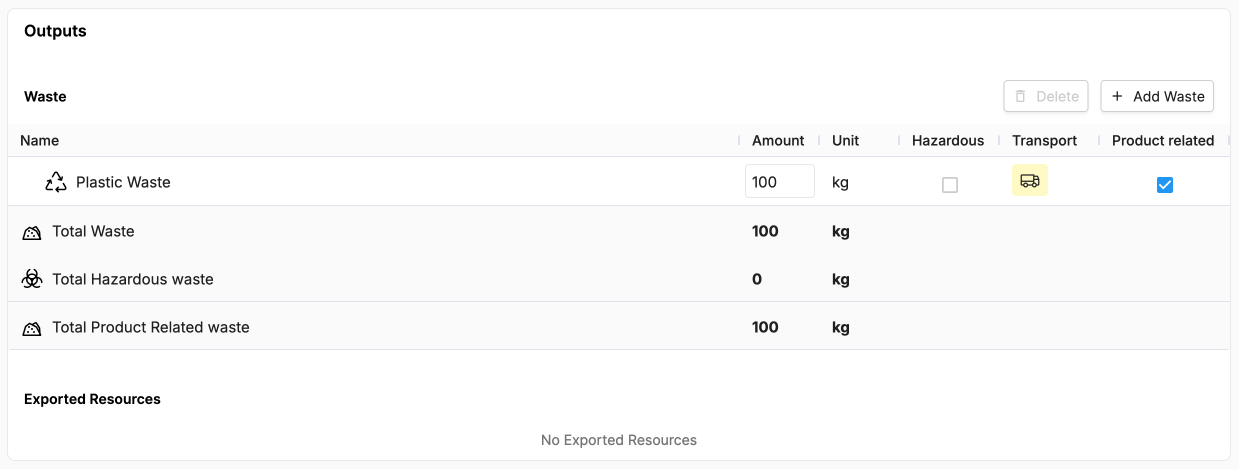Select the Hazardous column header

[947, 141]
